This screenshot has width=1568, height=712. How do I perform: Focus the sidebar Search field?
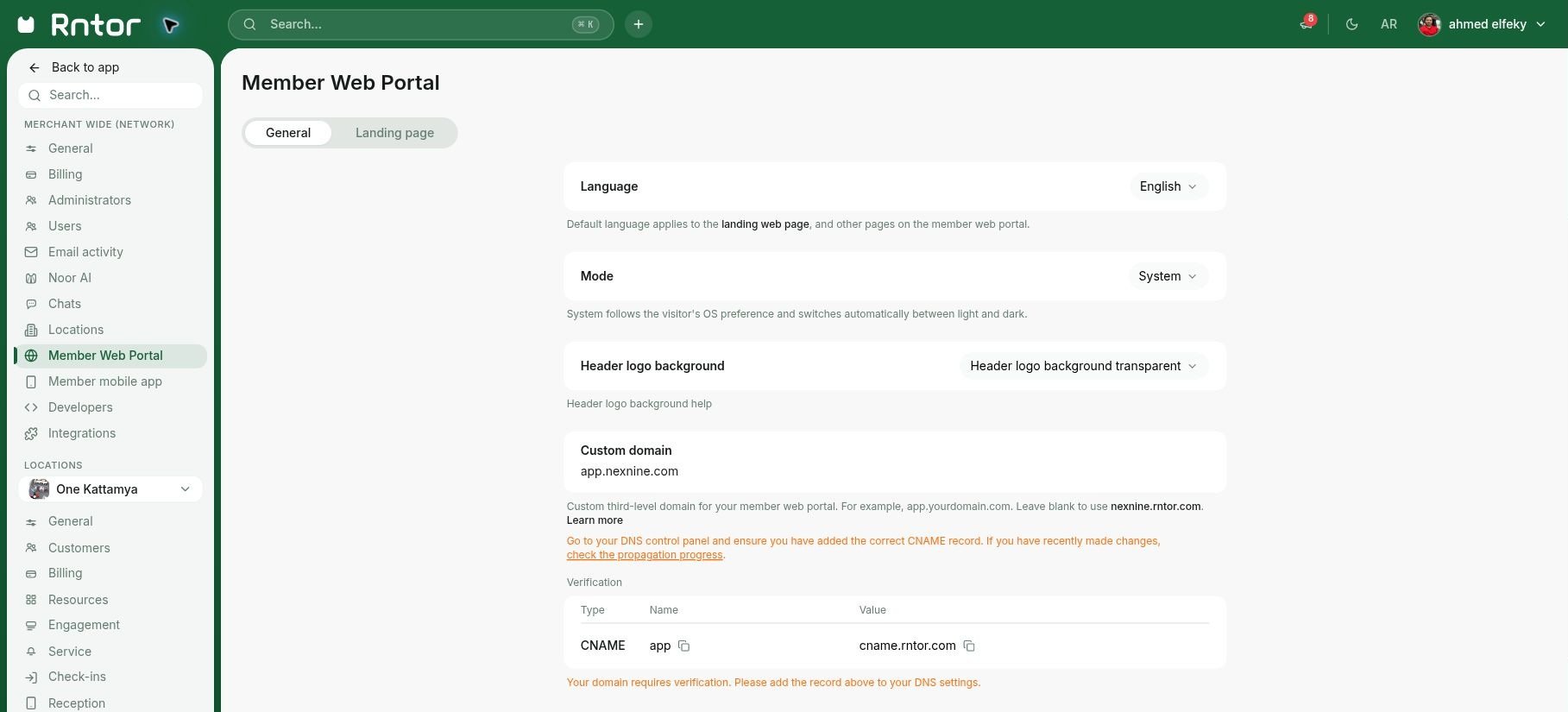[110, 95]
